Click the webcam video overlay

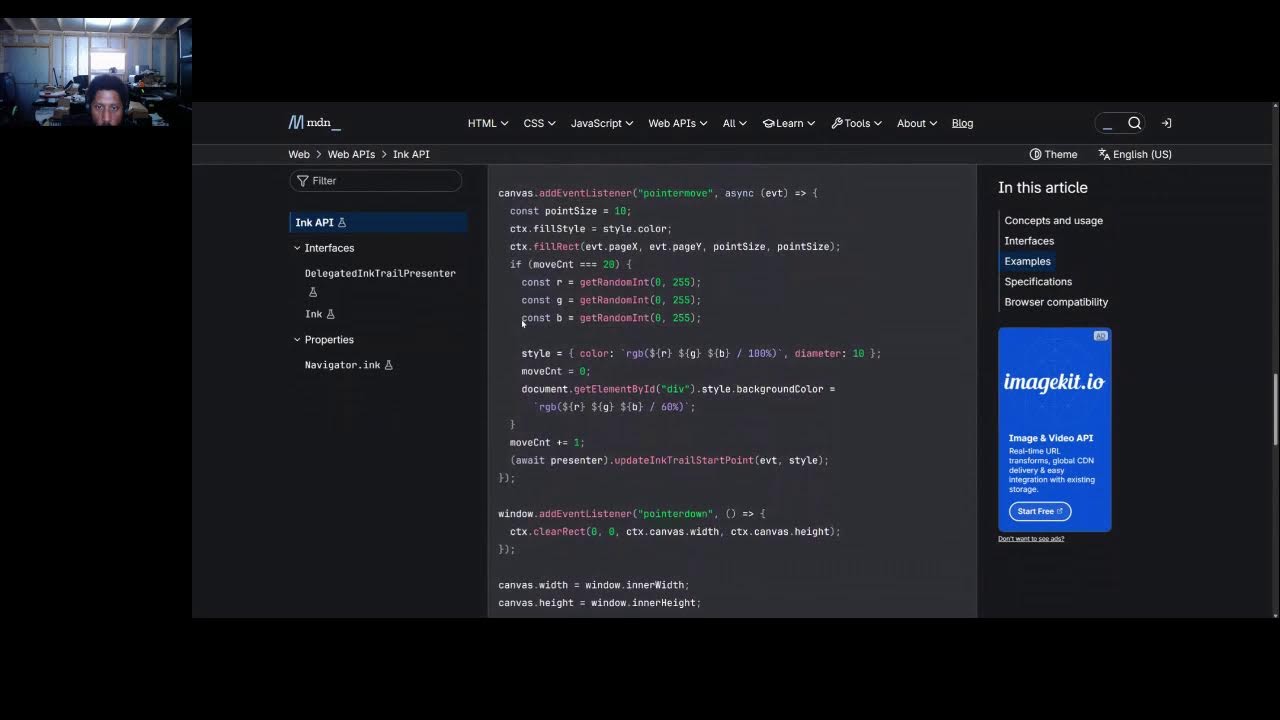[x=95, y=72]
